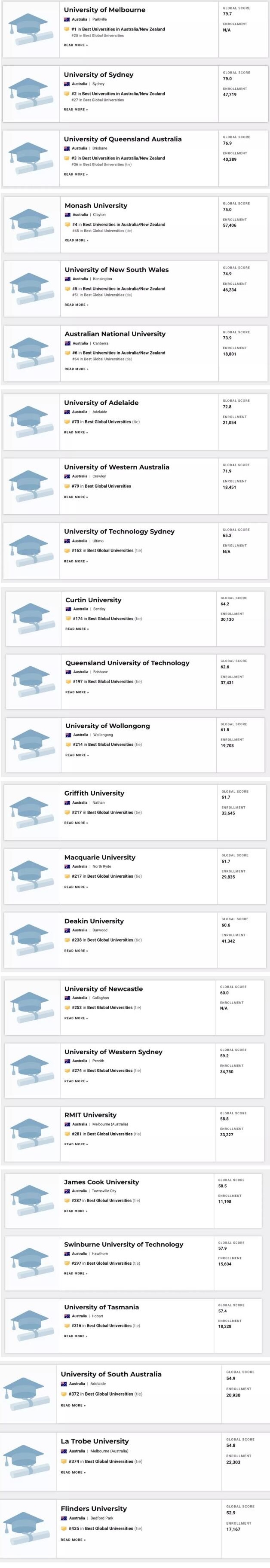The width and height of the screenshot is (270, 1568).
Task: Click the ranking badge icon for Curtin University
Action: pyautogui.click(x=68, y=619)
